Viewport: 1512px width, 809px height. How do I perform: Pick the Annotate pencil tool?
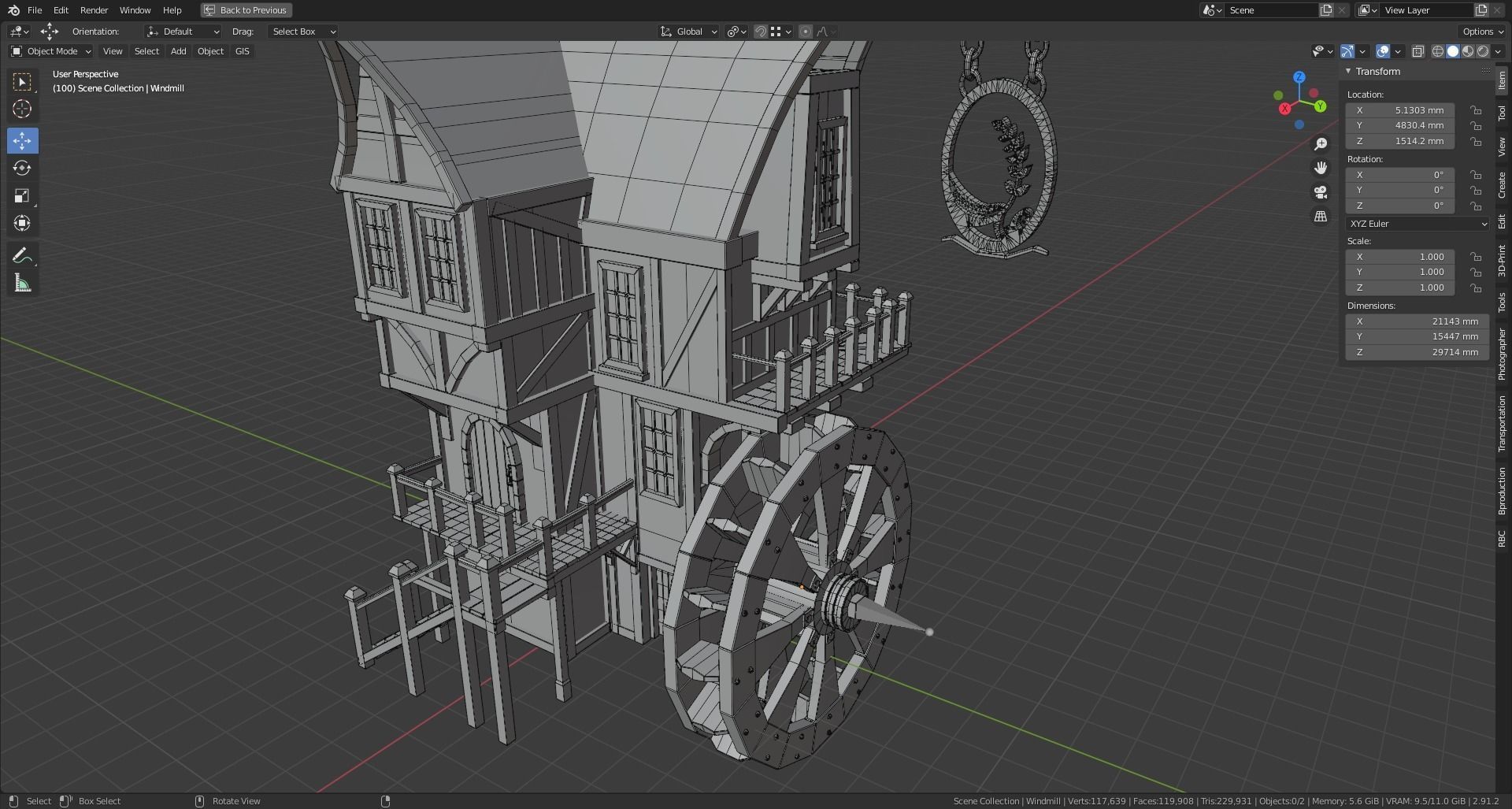22,255
